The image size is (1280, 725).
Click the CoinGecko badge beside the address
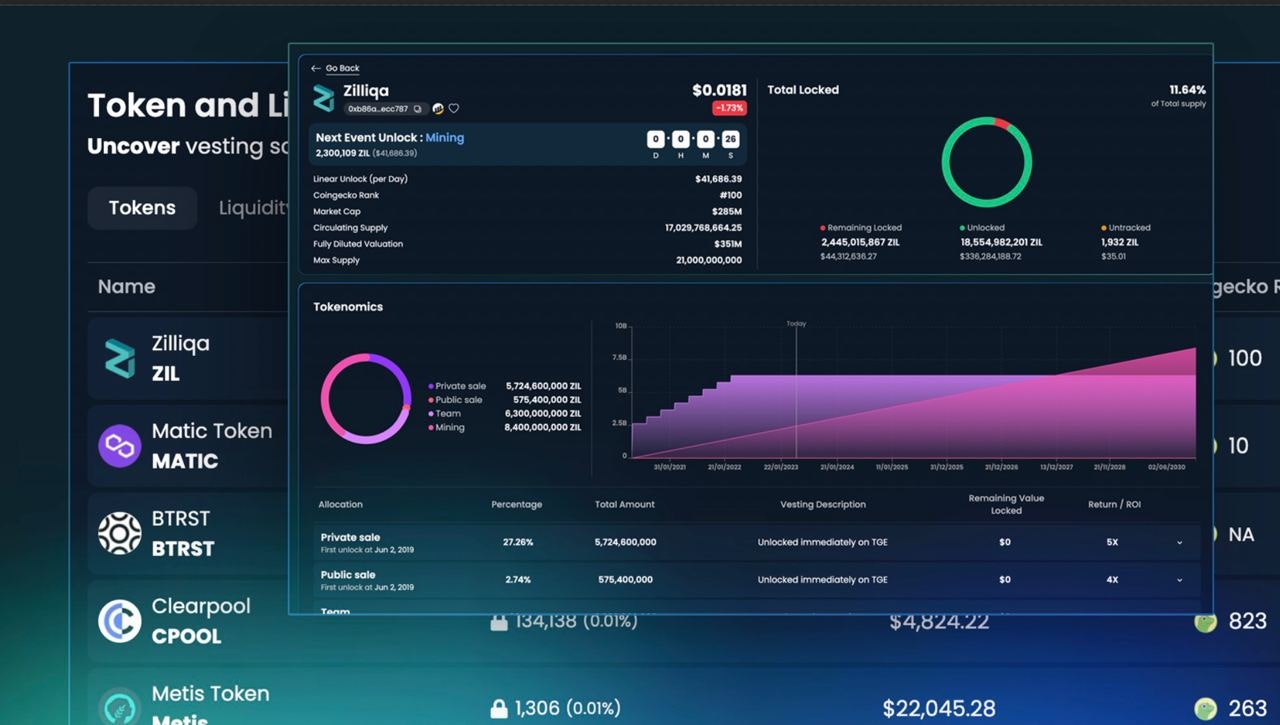click(x=438, y=109)
